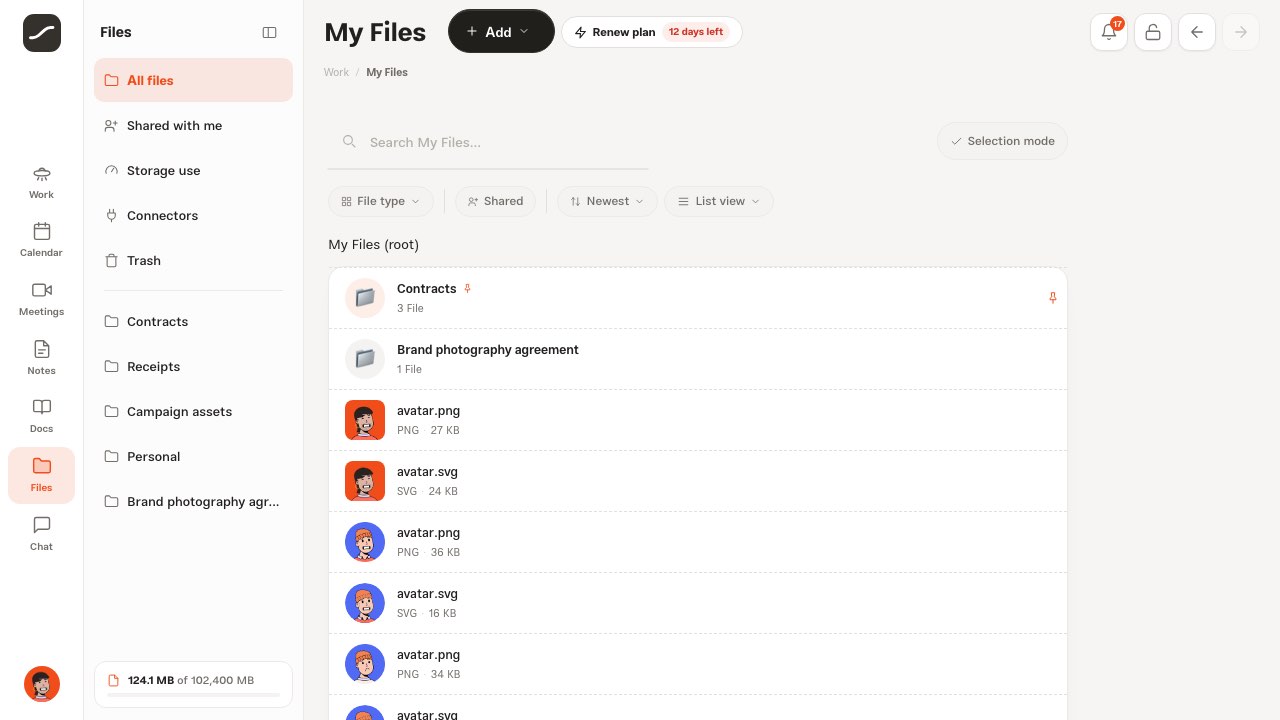Image resolution: width=1280 pixels, height=720 pixels.
Task: Open the Newest sort dropdown
Action: tap(607, 201)
